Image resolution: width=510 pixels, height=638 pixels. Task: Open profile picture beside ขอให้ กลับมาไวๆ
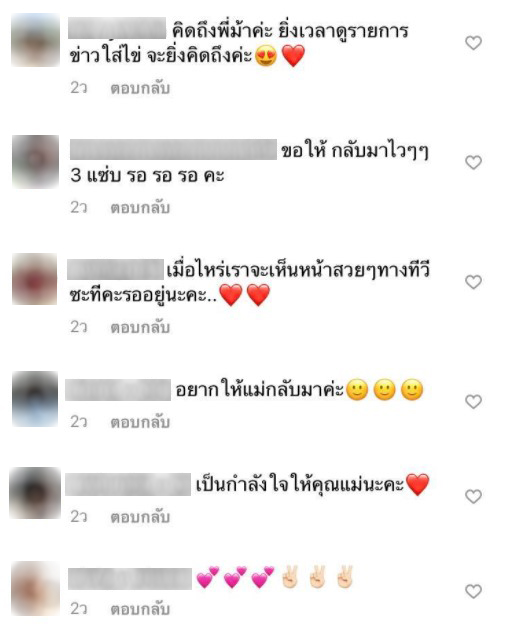(35, 162)
